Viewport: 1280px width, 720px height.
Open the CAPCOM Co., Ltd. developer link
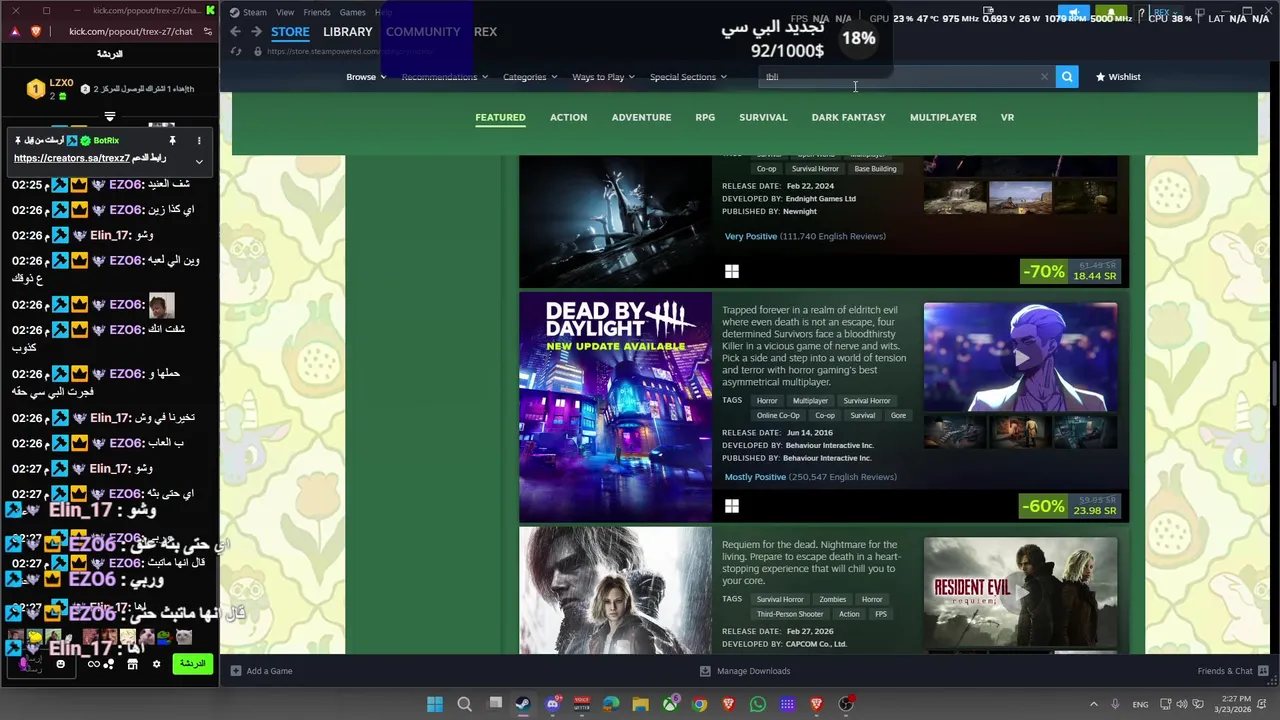pyautogui.click(x=816, y=644)
